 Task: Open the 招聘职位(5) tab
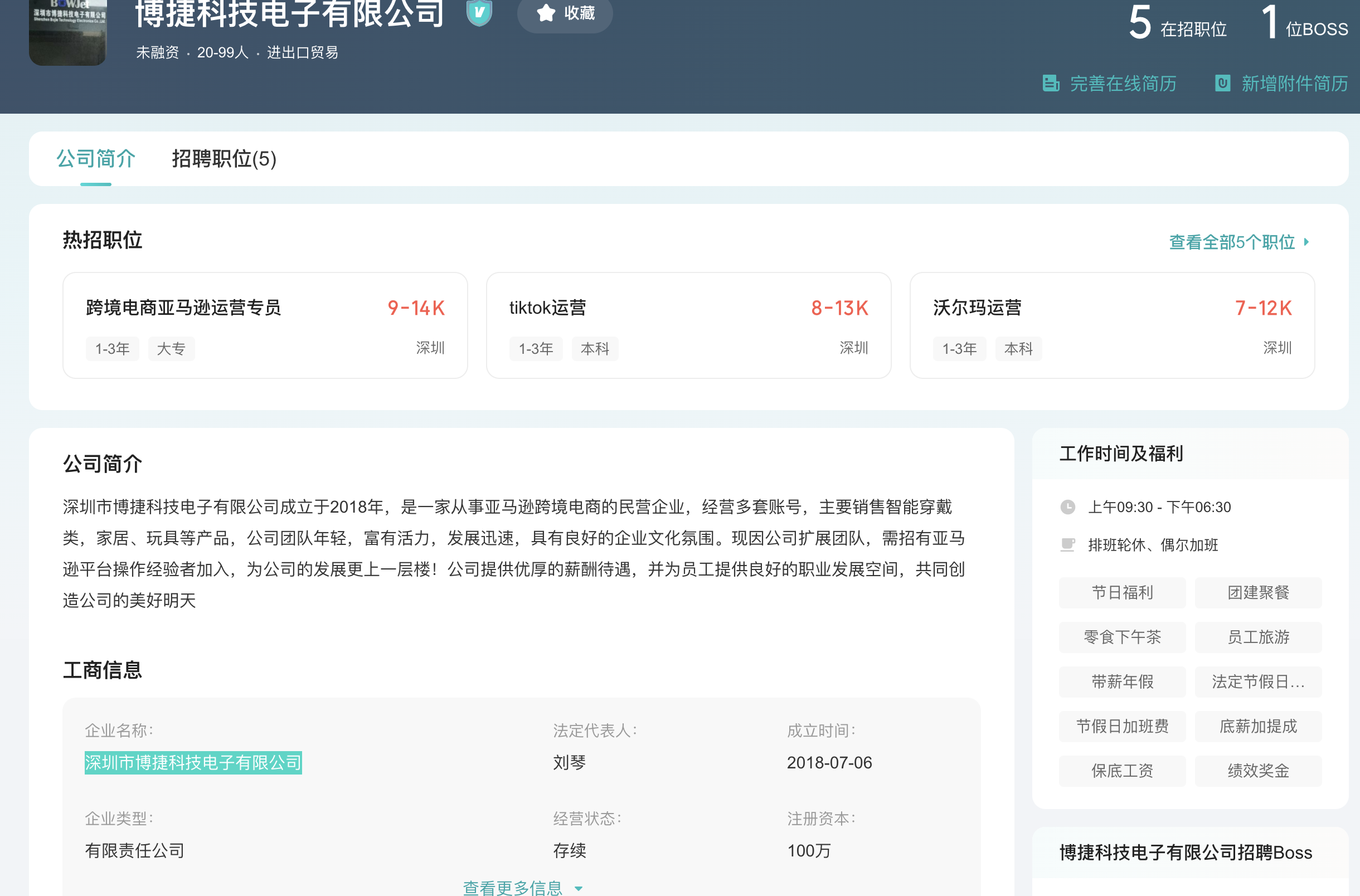click(x=224, y=159)
